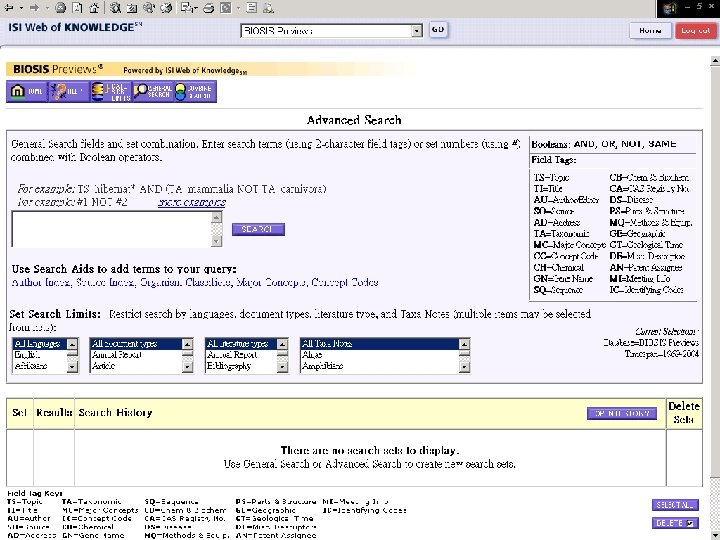The height and width of the screenshot is (540, 720).
Task: Open the BIOSIS Help navigation icon
Action: (69, 91)
